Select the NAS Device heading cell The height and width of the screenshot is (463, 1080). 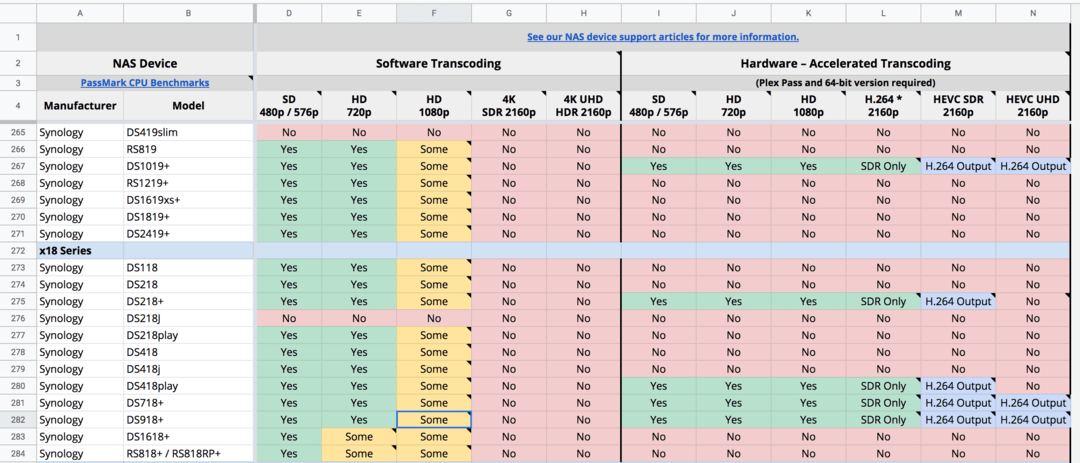click(x=145, y=63)
